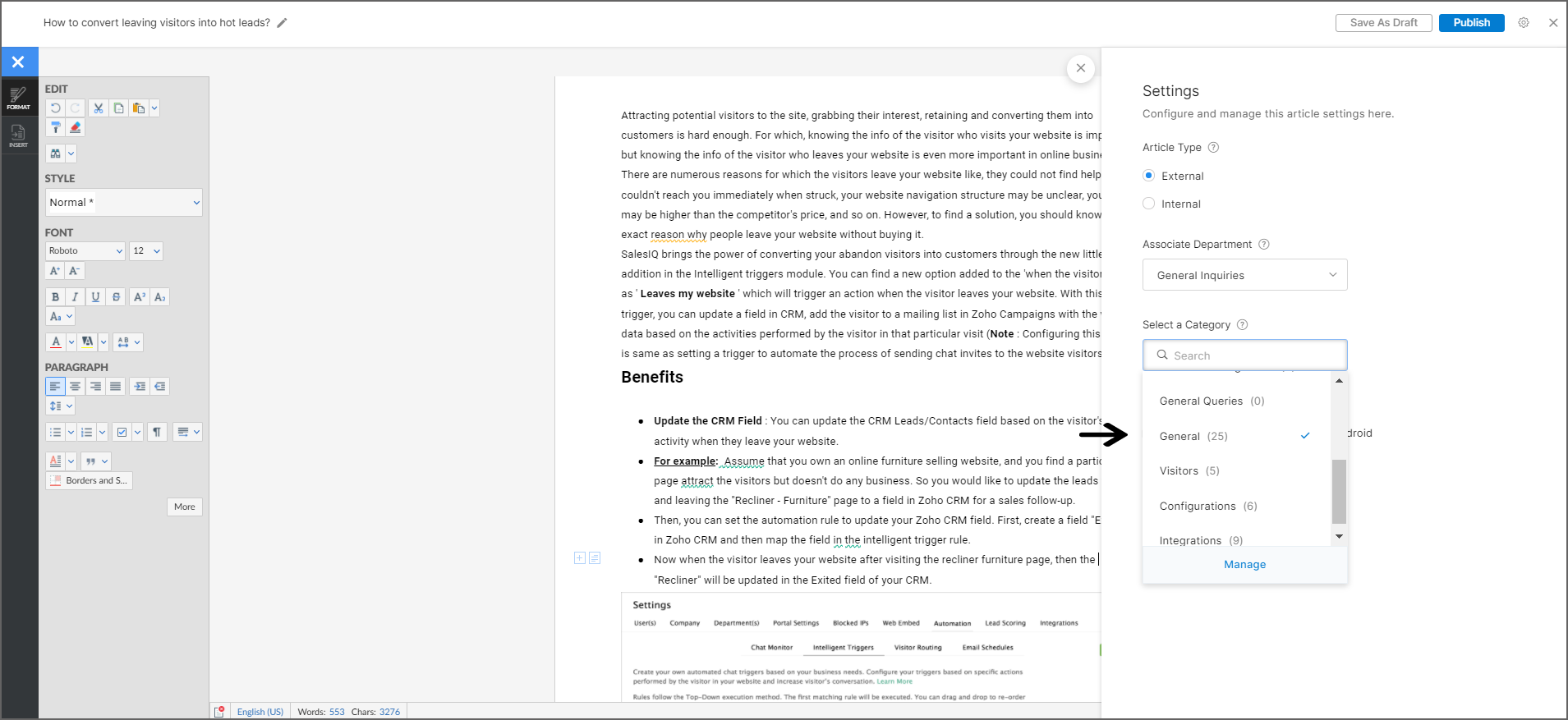Image resolution: width=1568 pixels, height=720 pixels.
Task: Choose the General Queries (0) category
Action: tap(1236, 401)
